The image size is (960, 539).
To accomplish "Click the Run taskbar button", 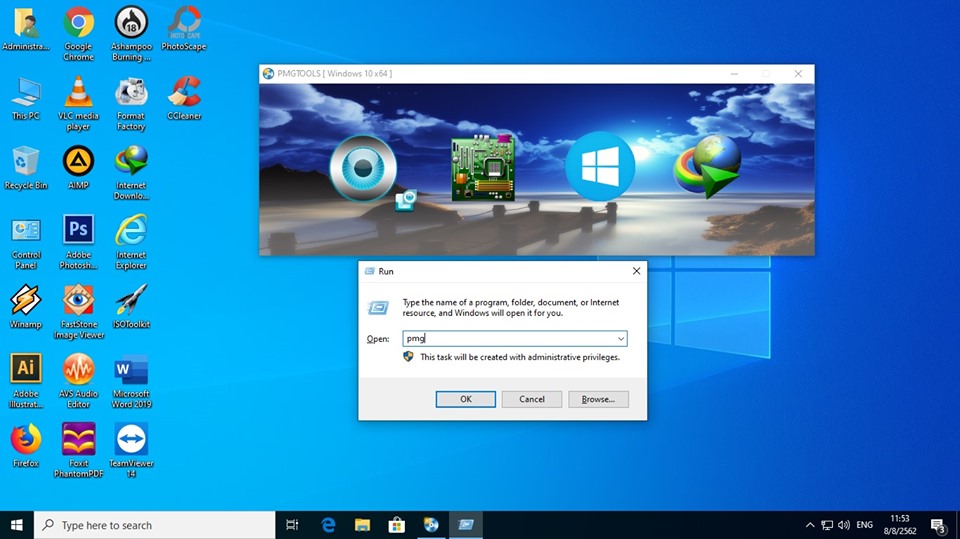I will pos(466,525).
